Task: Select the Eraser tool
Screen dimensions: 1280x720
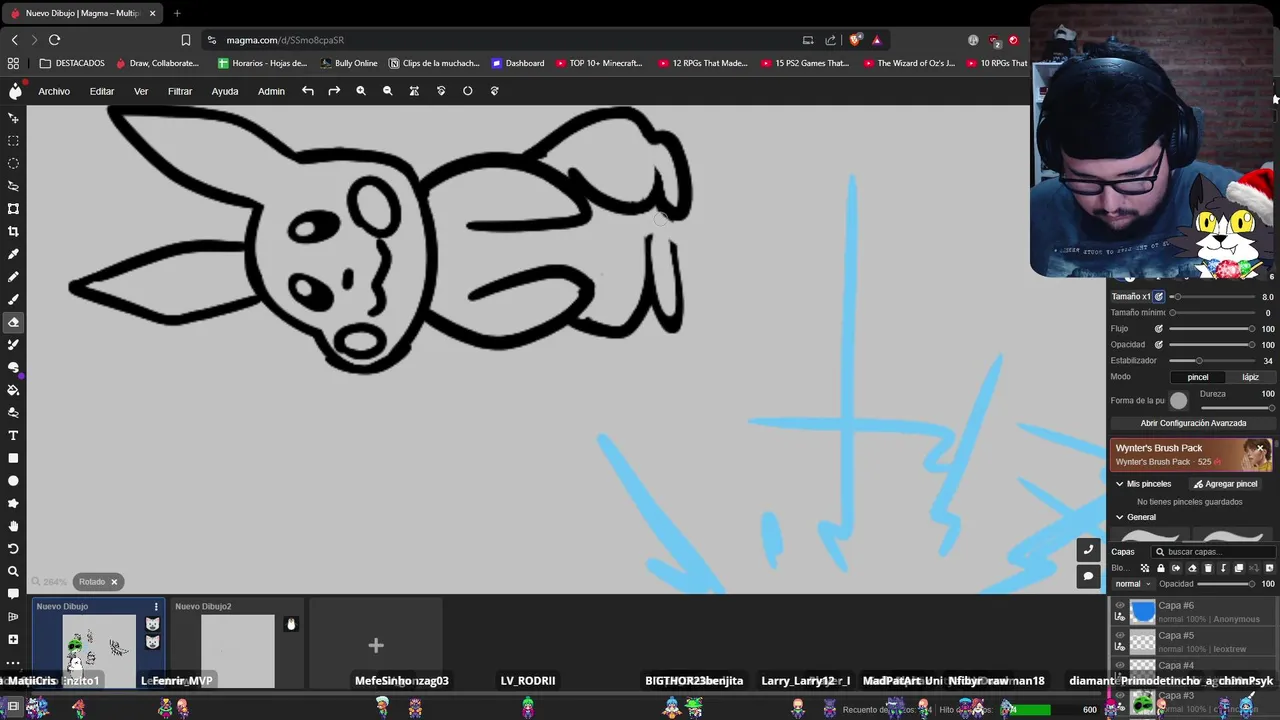Action: coord(13,322)
